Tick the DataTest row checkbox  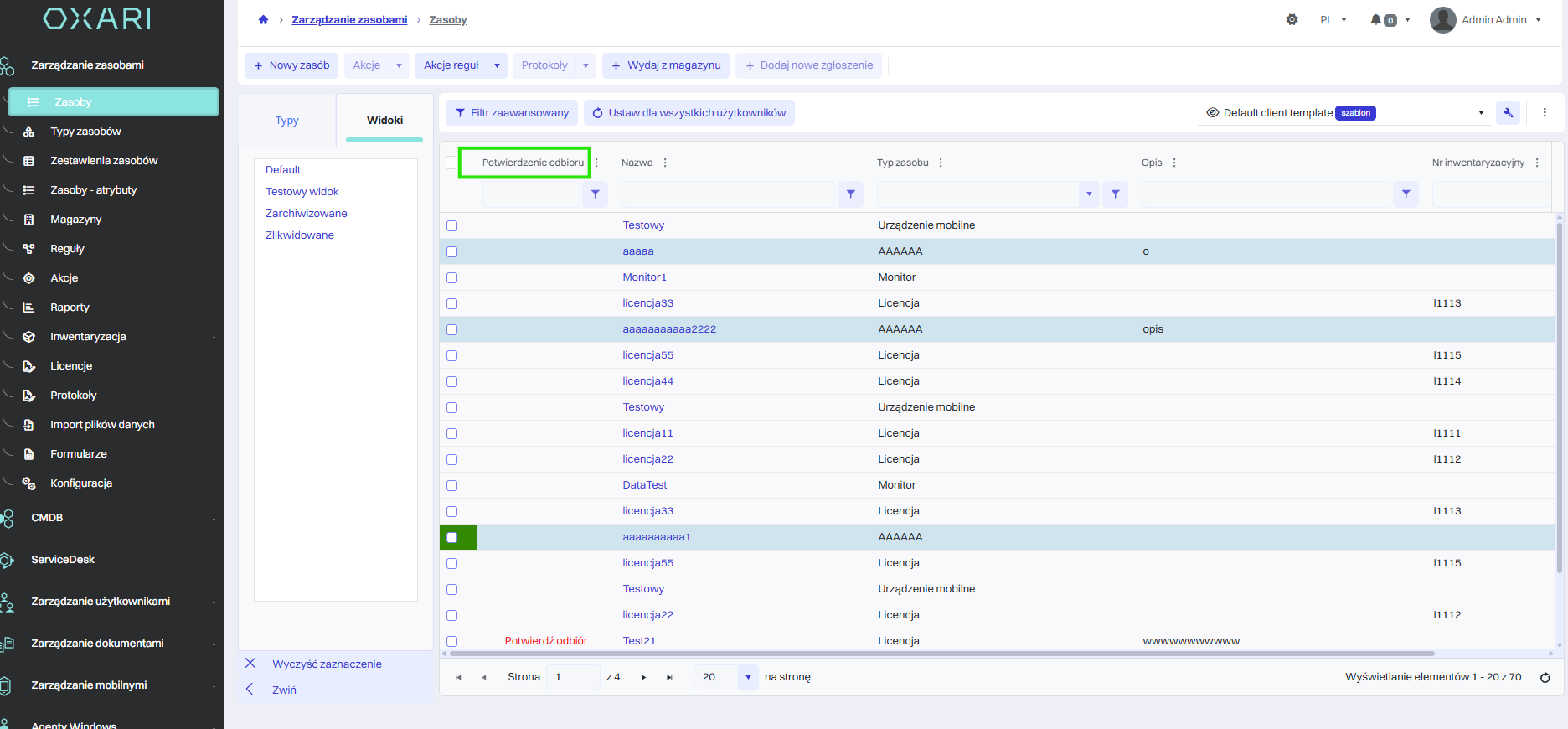tap(452, 485)
